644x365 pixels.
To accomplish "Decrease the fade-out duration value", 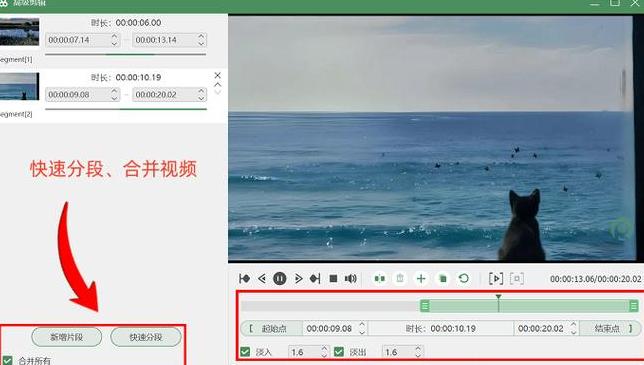I will click(418, 355).
